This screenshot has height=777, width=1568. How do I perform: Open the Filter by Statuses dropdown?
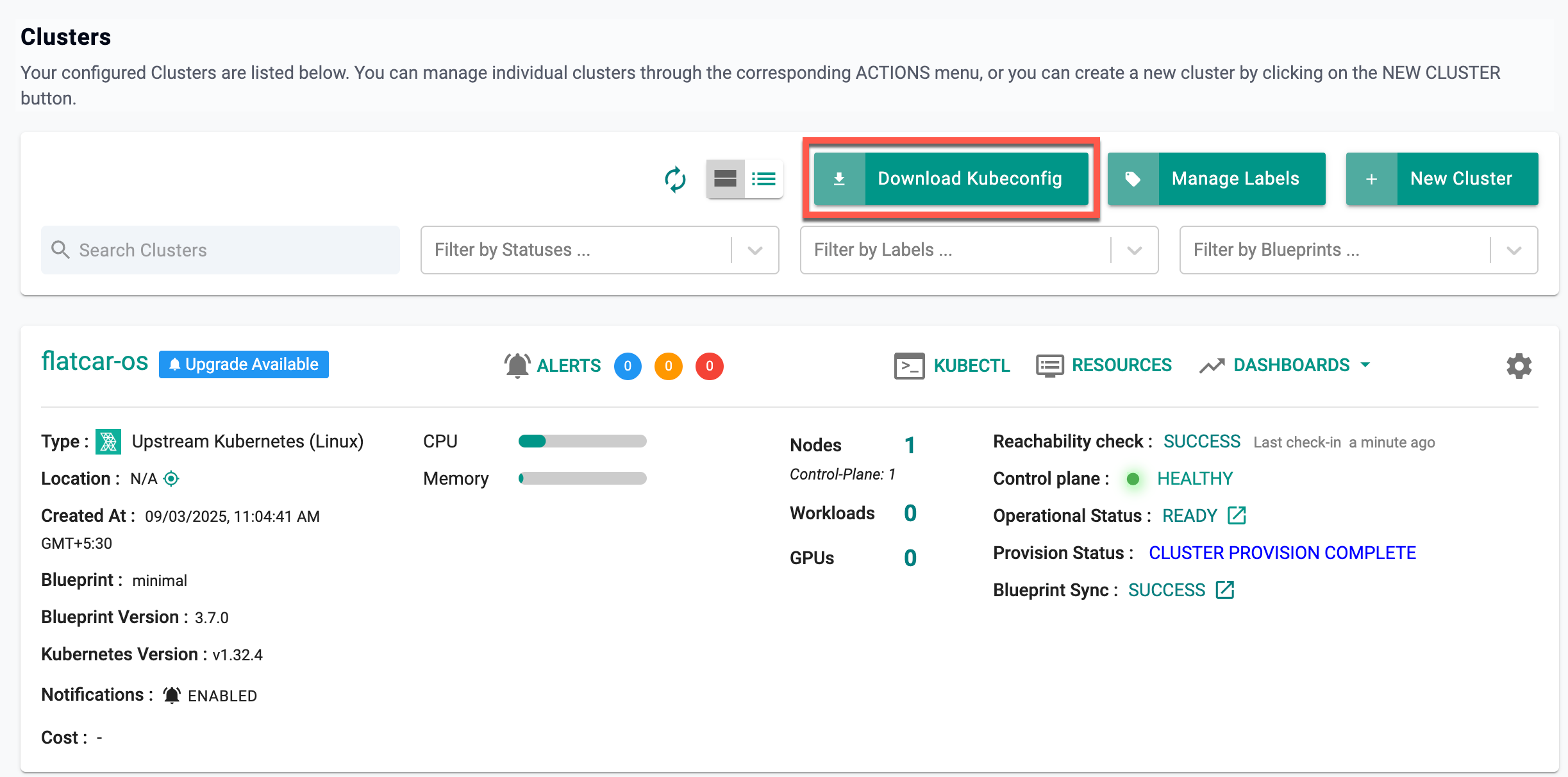[599, 250]
